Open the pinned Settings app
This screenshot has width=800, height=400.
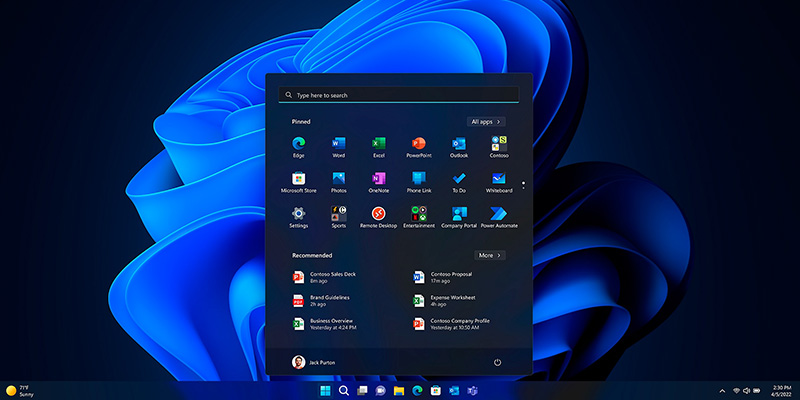tap(298, 214)
